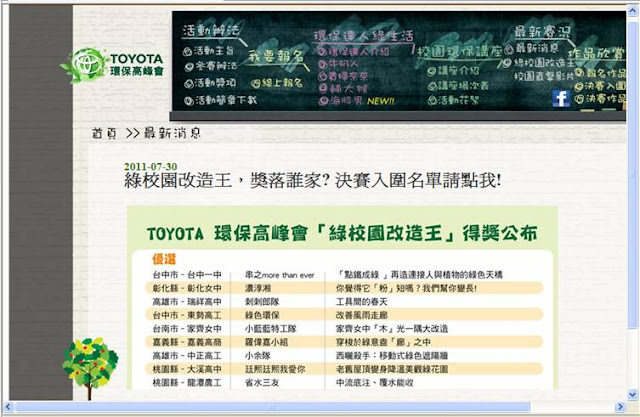Open 校園直擊影片 menu item

coord(544,76)
